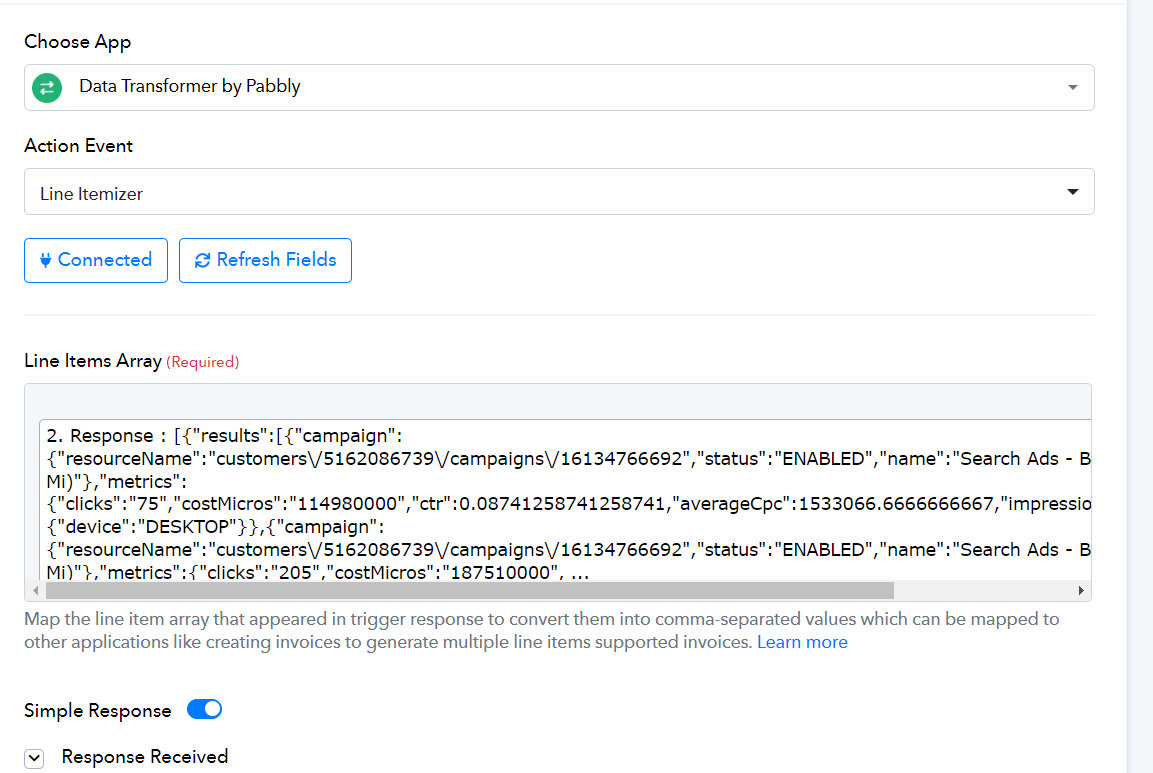Click the Connected button
1153x773 pixels.
[96, 260]
